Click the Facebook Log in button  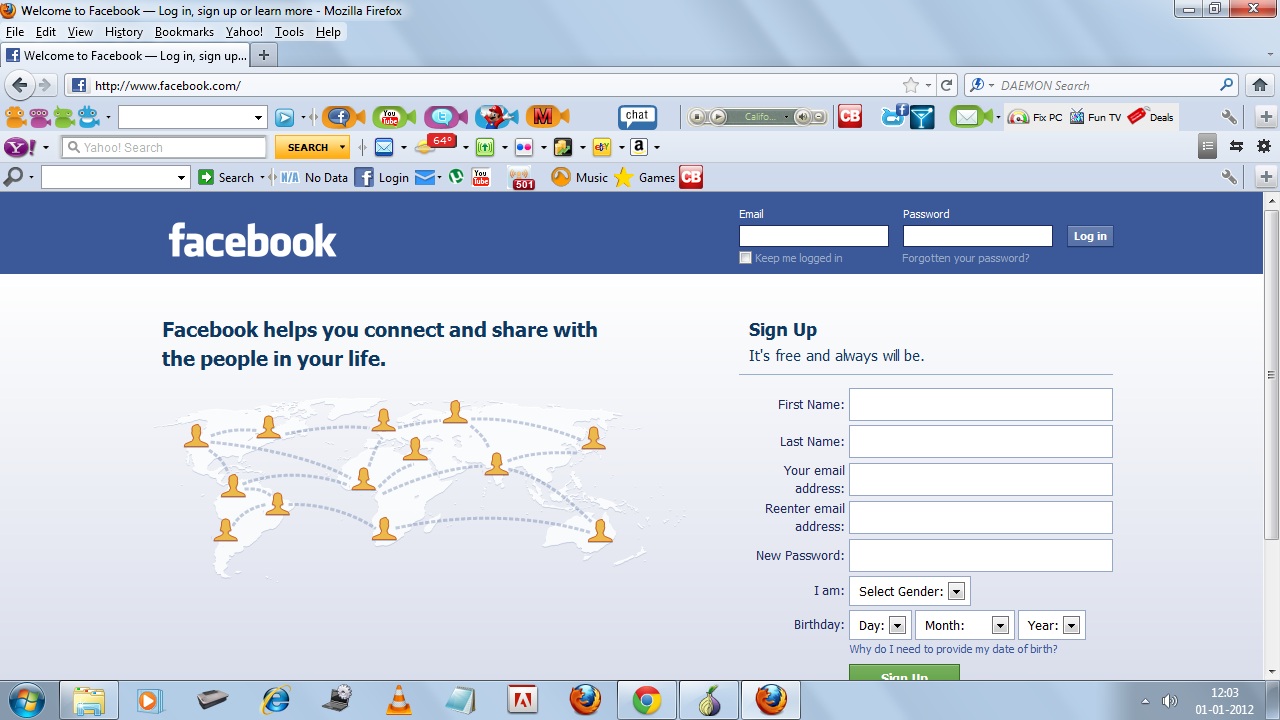point(1090,236)
